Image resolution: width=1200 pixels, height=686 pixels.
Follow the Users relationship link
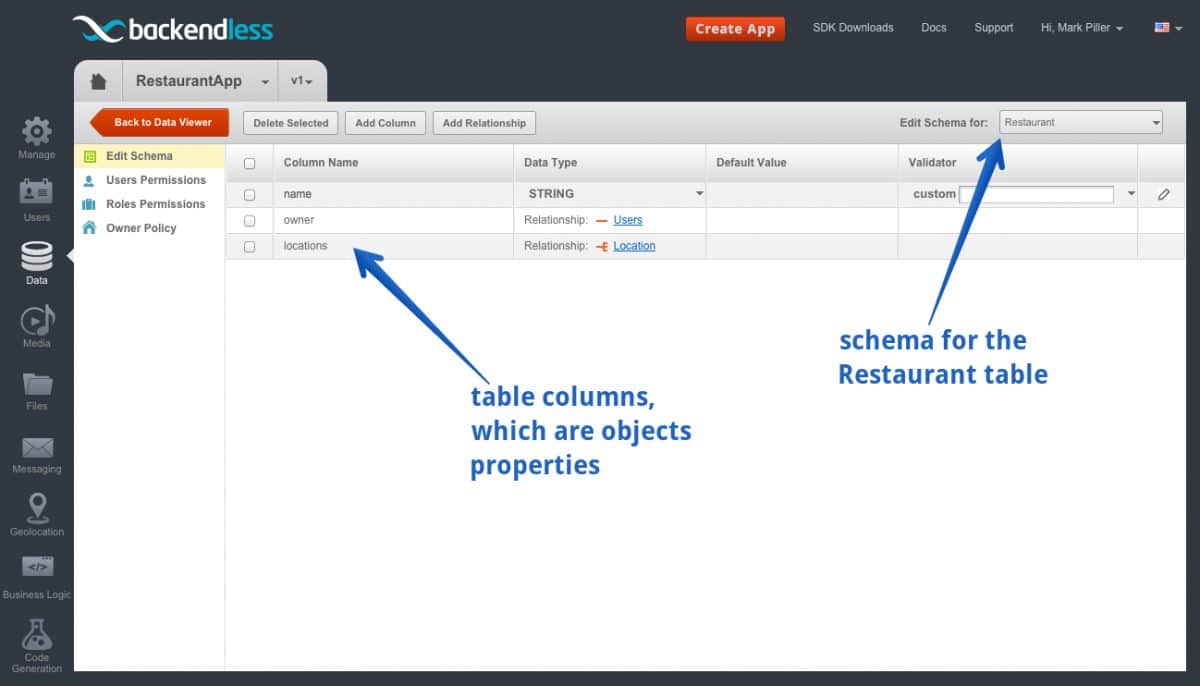(x=628, y=220)
